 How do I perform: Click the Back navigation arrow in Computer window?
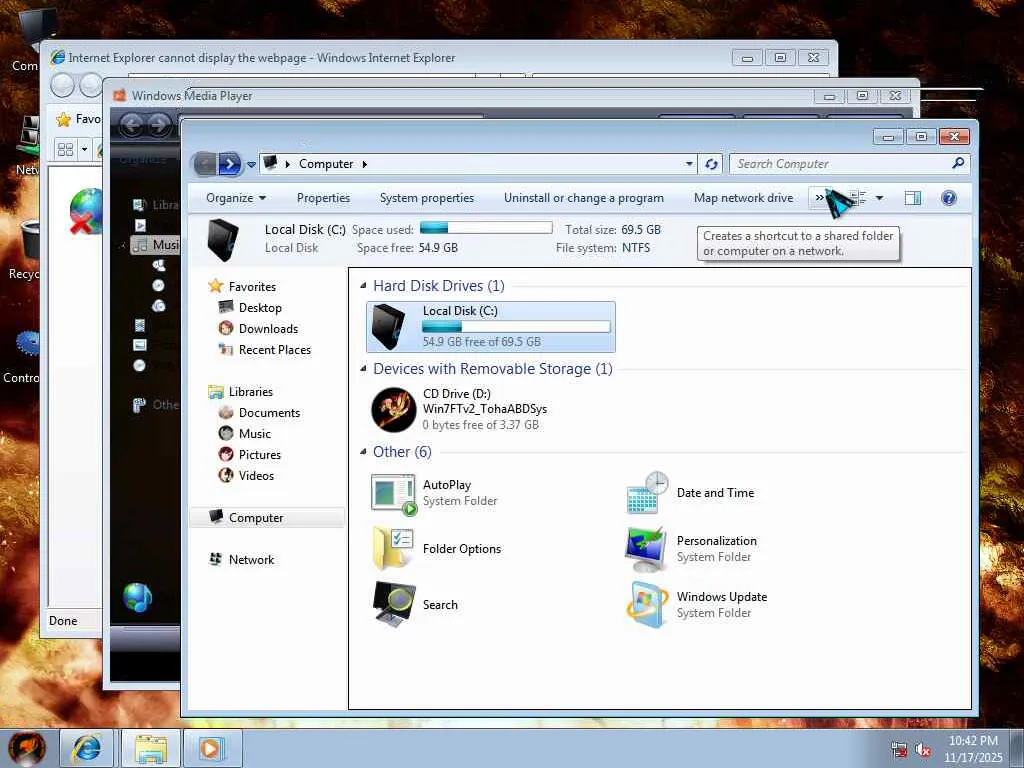tap(204, 164)
